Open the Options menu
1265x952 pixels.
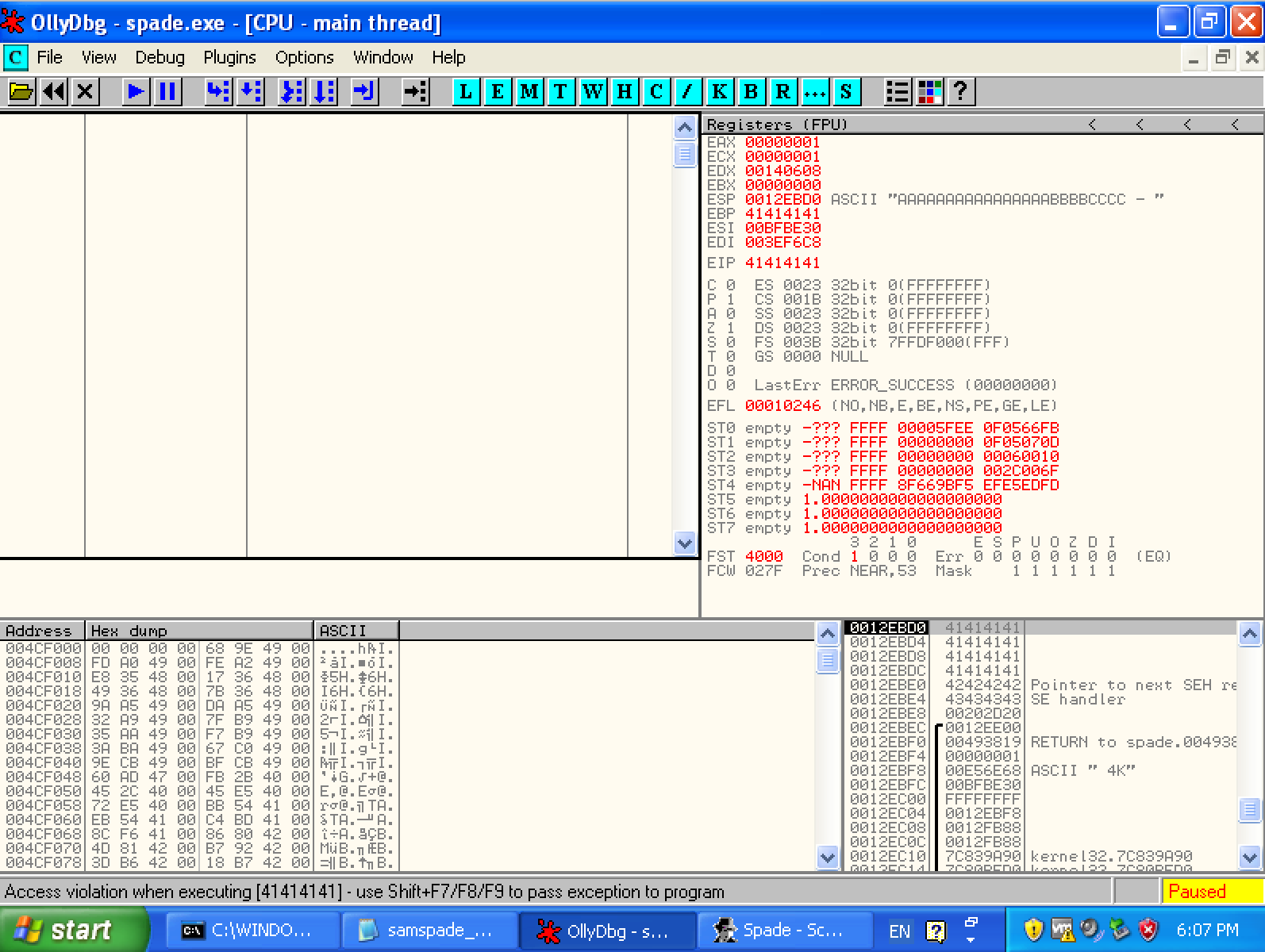click(304, 57)
